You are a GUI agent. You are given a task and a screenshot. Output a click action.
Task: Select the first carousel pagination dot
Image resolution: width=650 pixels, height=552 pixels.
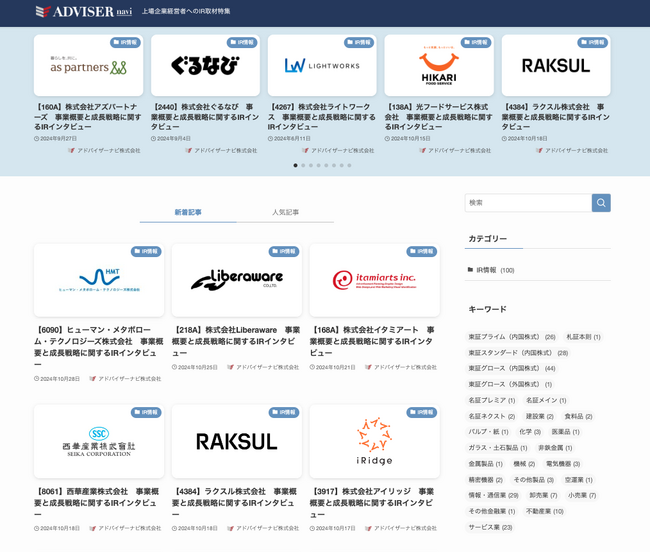pyautogui.click(x=295, y=165)
